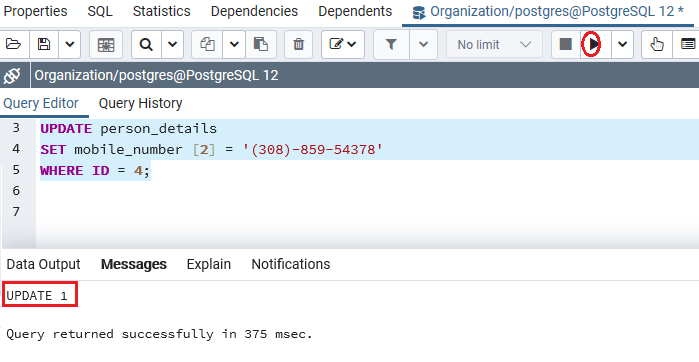
Task: Click line number 7 in the gutter
Action: pyautogui.click(x=16, y=212)
